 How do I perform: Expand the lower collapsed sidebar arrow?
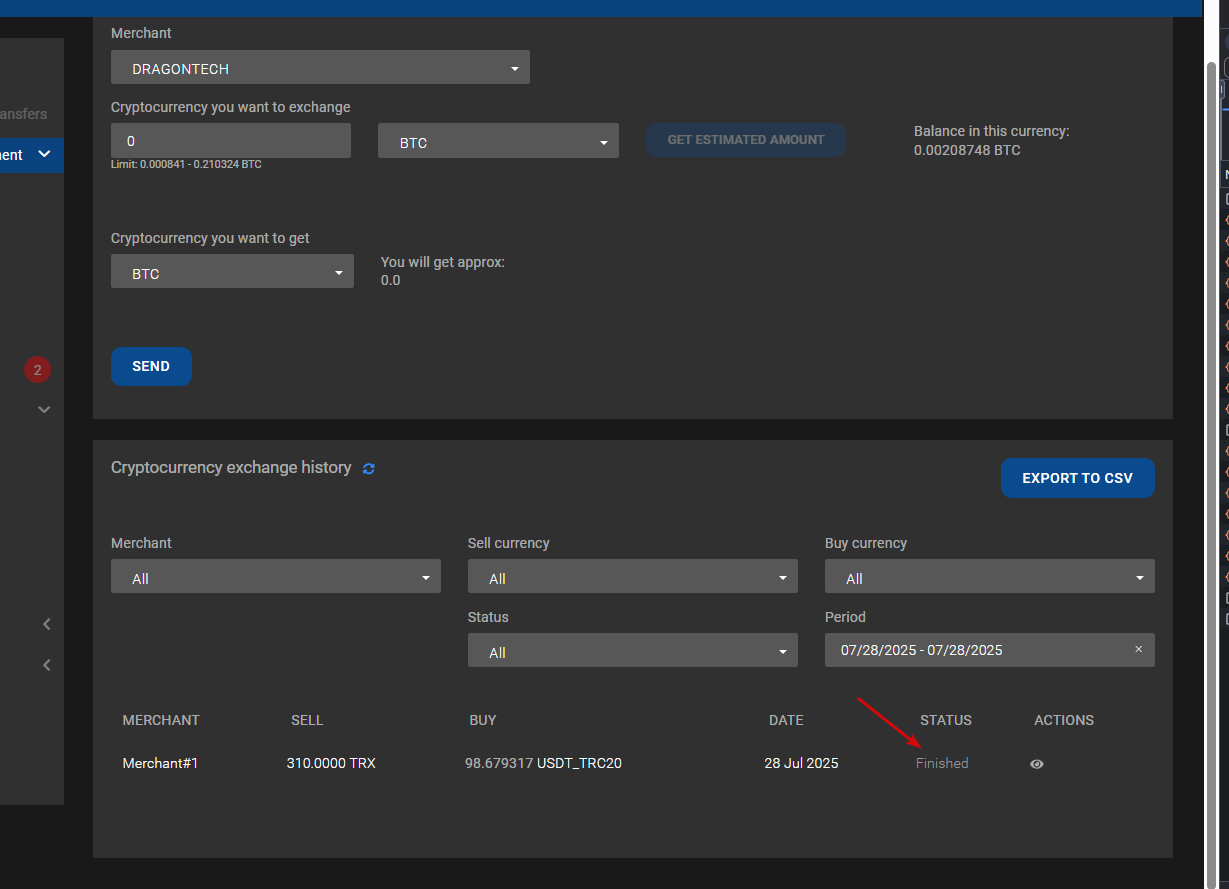(46, 665)
